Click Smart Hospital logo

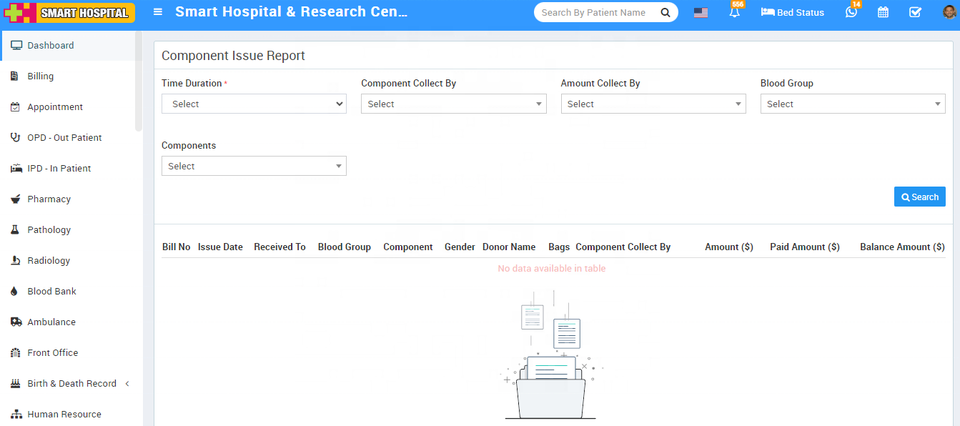[69, 12]
